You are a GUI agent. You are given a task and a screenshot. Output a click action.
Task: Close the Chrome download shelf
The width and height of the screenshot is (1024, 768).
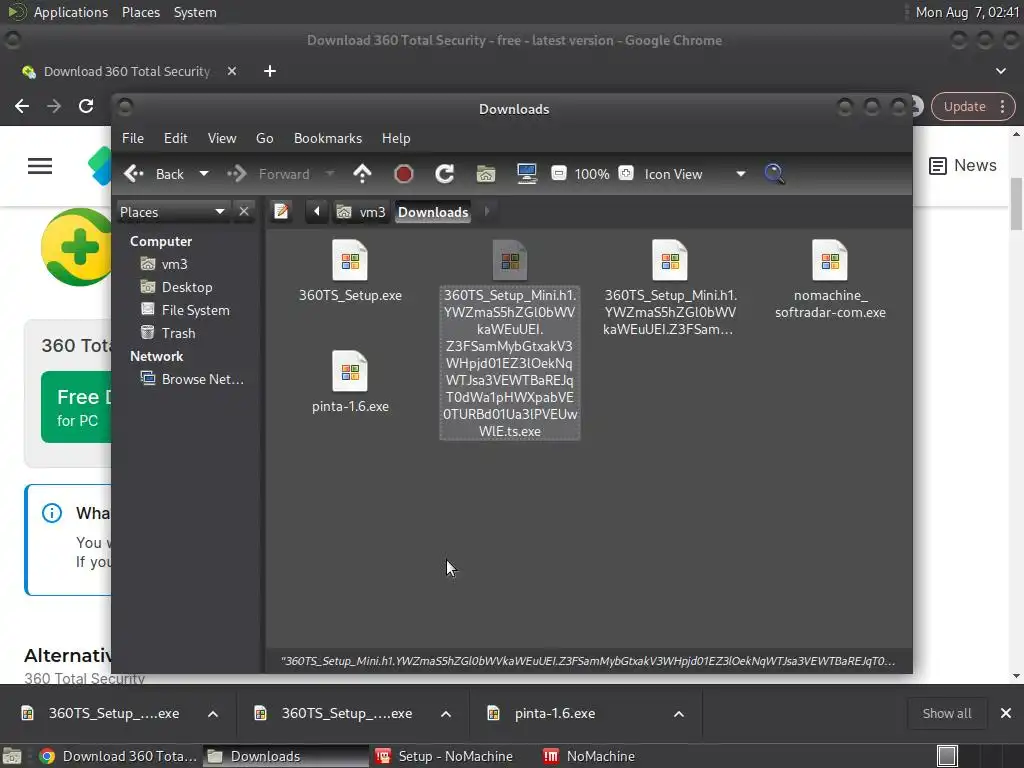point(1006,713)
